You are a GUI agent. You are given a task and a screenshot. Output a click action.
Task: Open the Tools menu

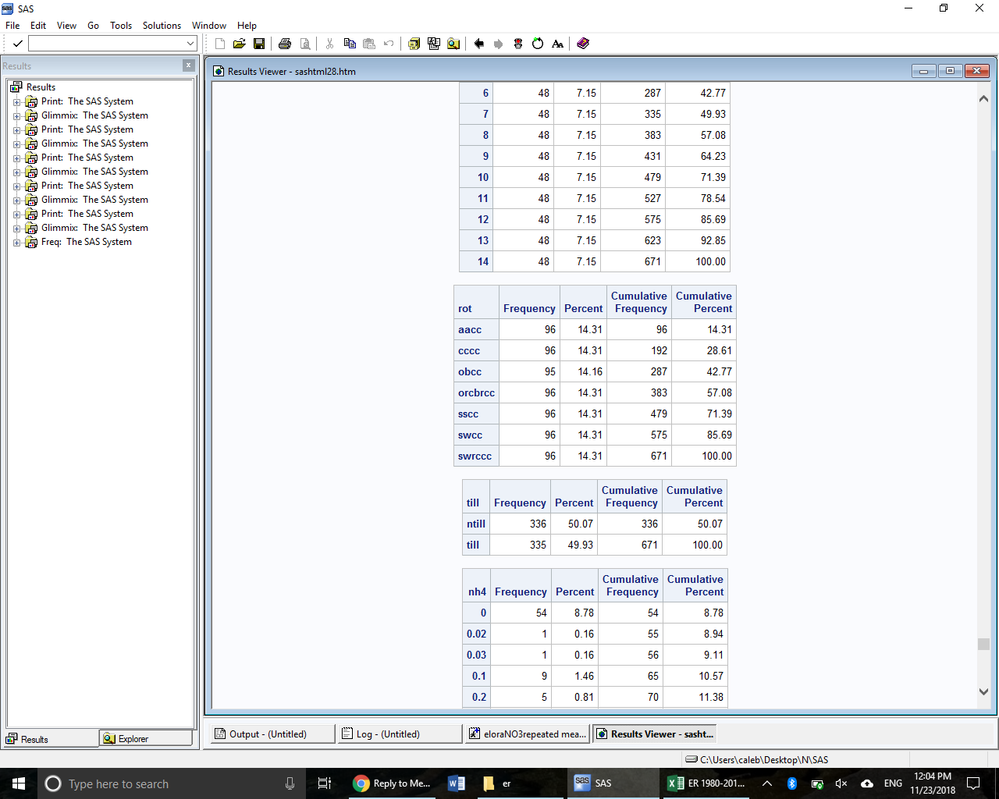pyautogui.click(x=120, y=25)
